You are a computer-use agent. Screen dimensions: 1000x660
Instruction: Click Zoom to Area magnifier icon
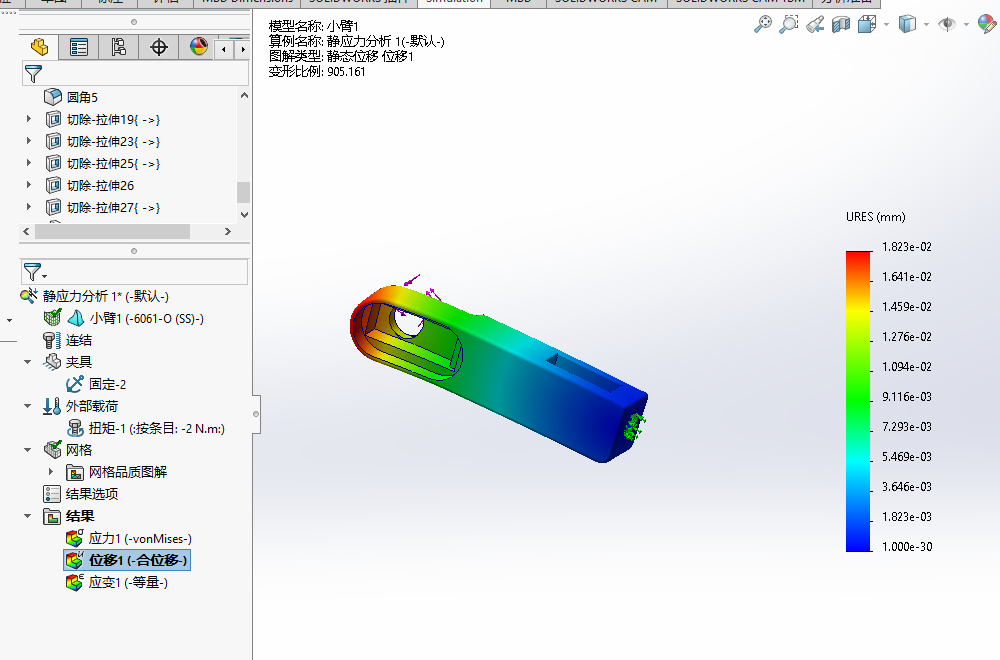click(788, 24)
